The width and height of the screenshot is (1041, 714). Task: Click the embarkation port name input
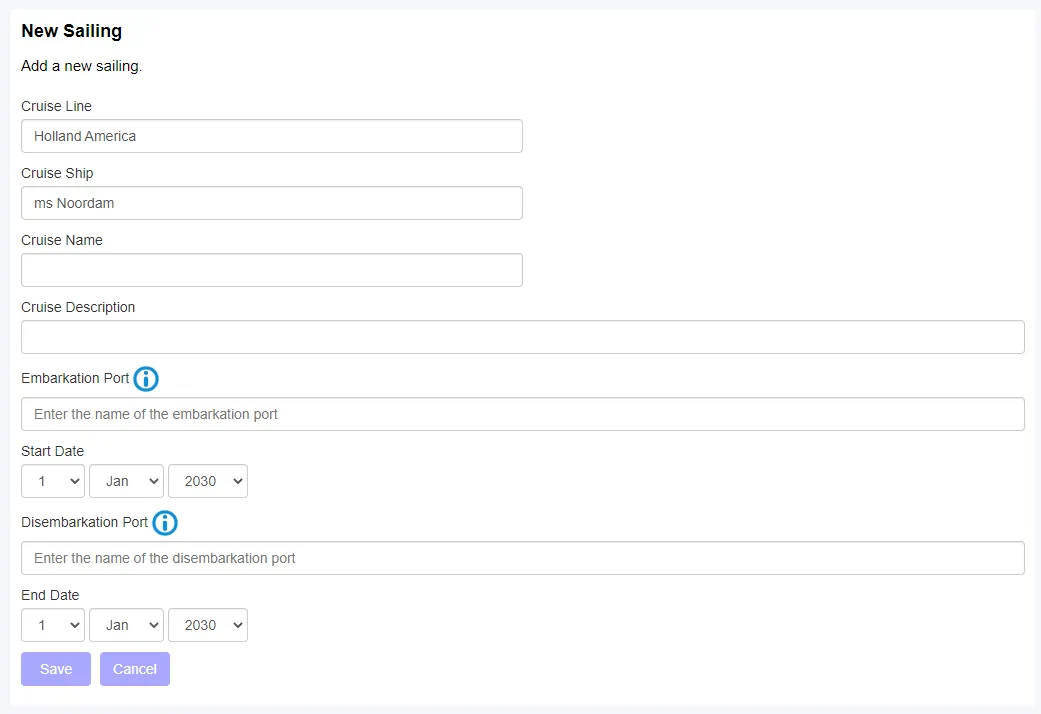tap(523, 414)
